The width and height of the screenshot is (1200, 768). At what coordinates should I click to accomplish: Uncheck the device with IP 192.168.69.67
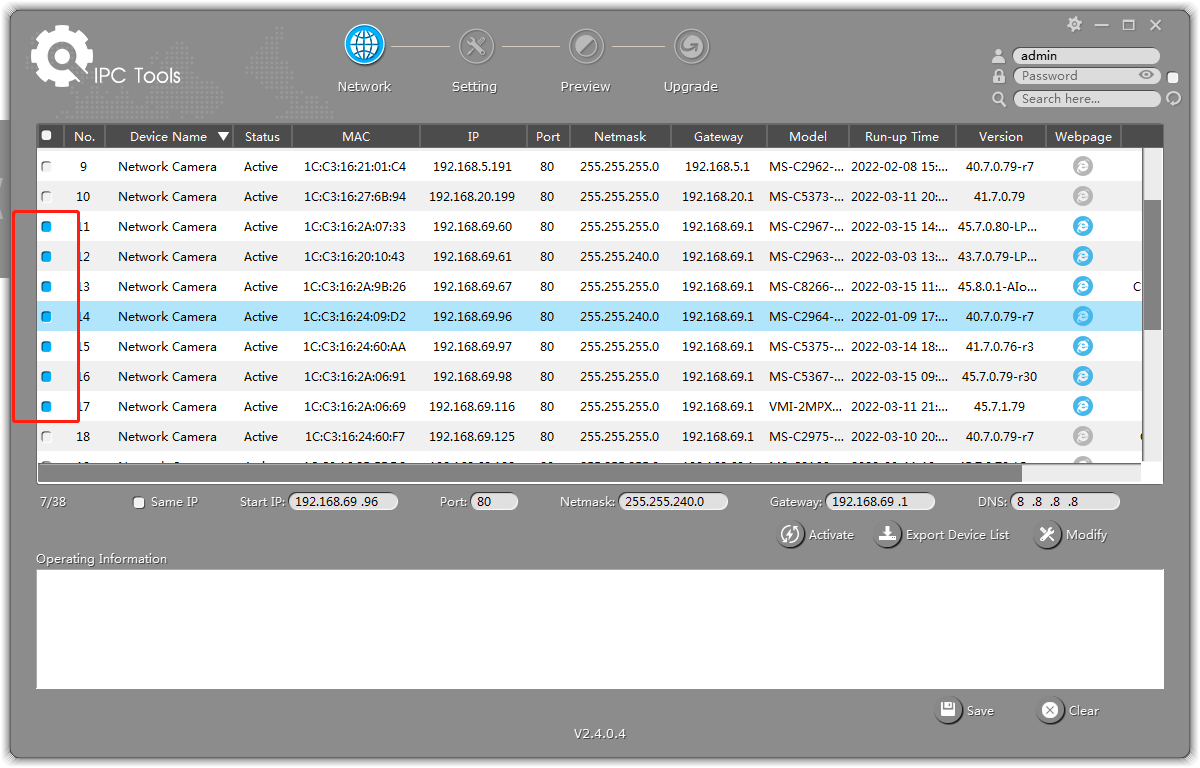click(x=46, y=287)
